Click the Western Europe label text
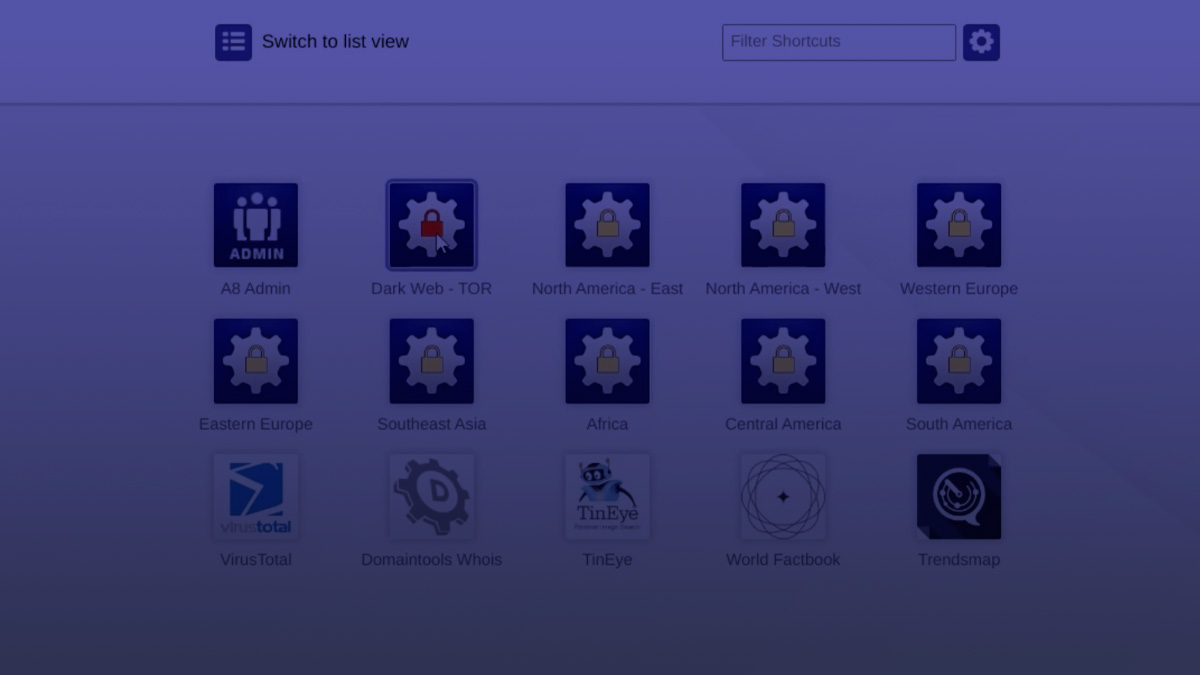The image size is (1200, 675). (959, 288)
